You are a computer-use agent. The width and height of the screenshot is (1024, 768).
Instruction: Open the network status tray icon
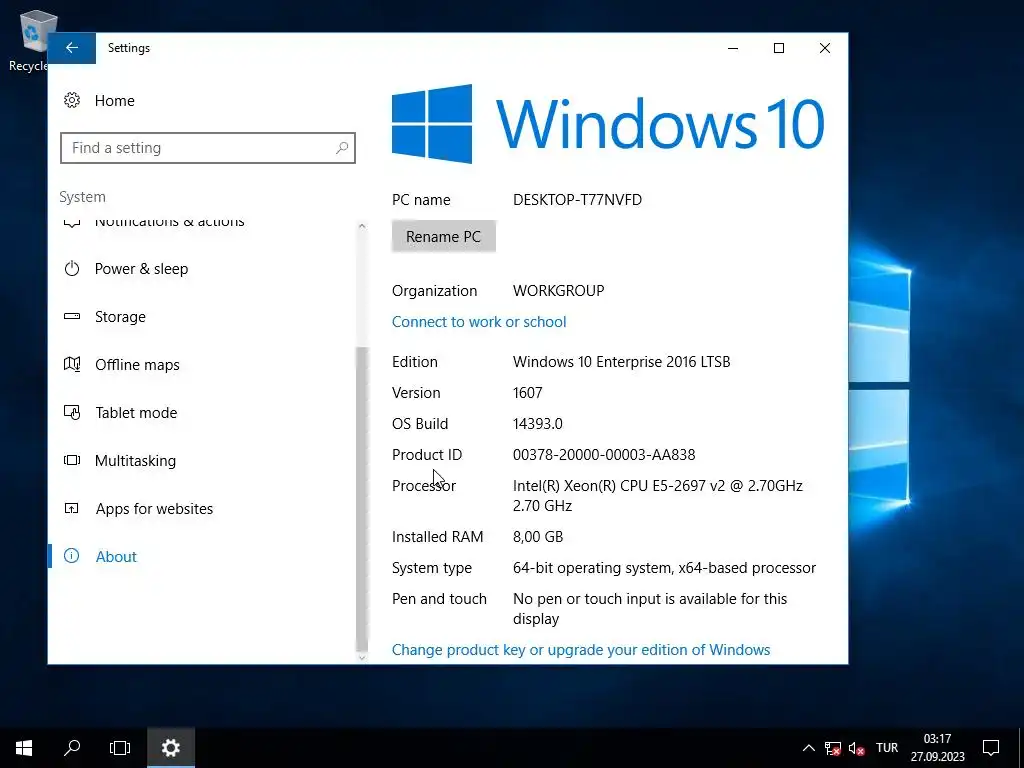coord(833,748)
